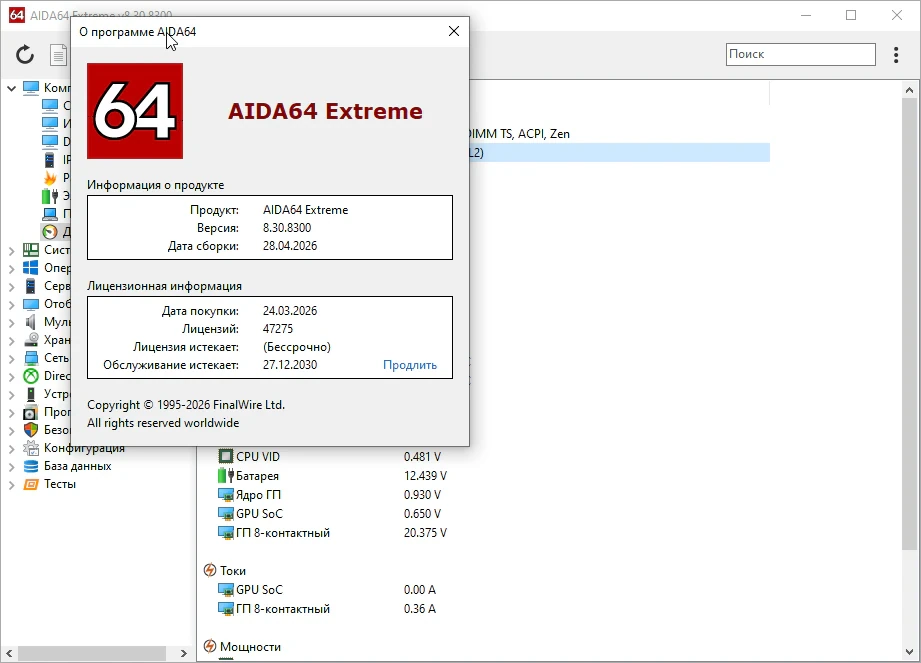Click the scroll up arrow of content pane
921x663 pixels.
909,90
